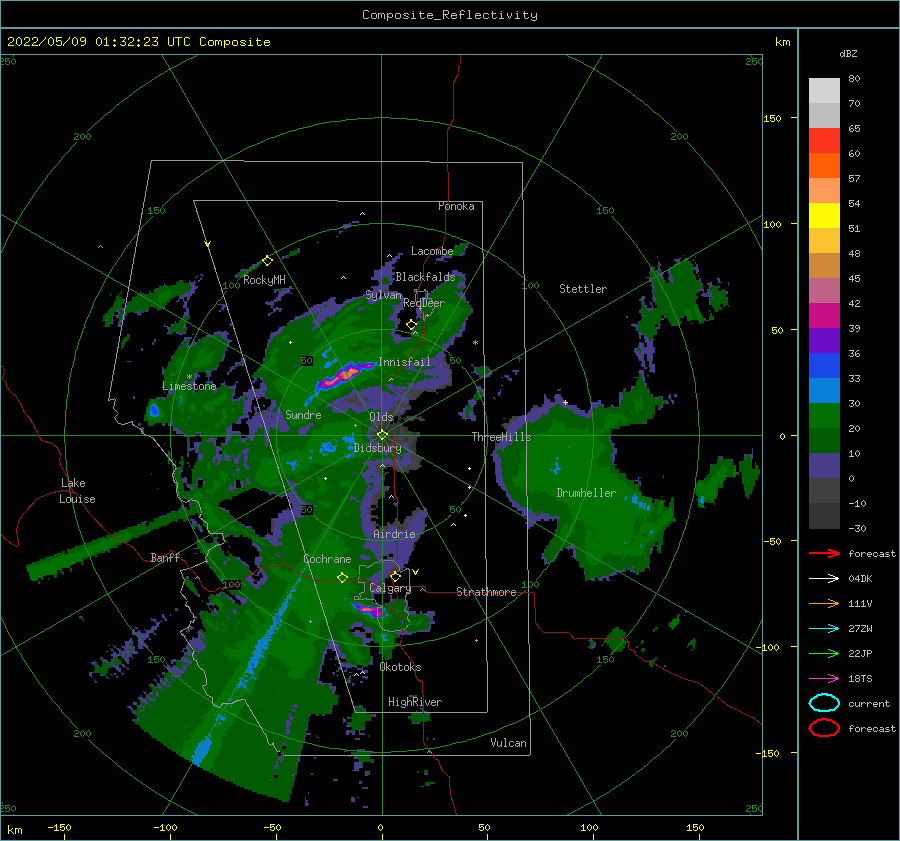900x841 pixels.
Task: Click the Sundre town label
Action: 303,415
